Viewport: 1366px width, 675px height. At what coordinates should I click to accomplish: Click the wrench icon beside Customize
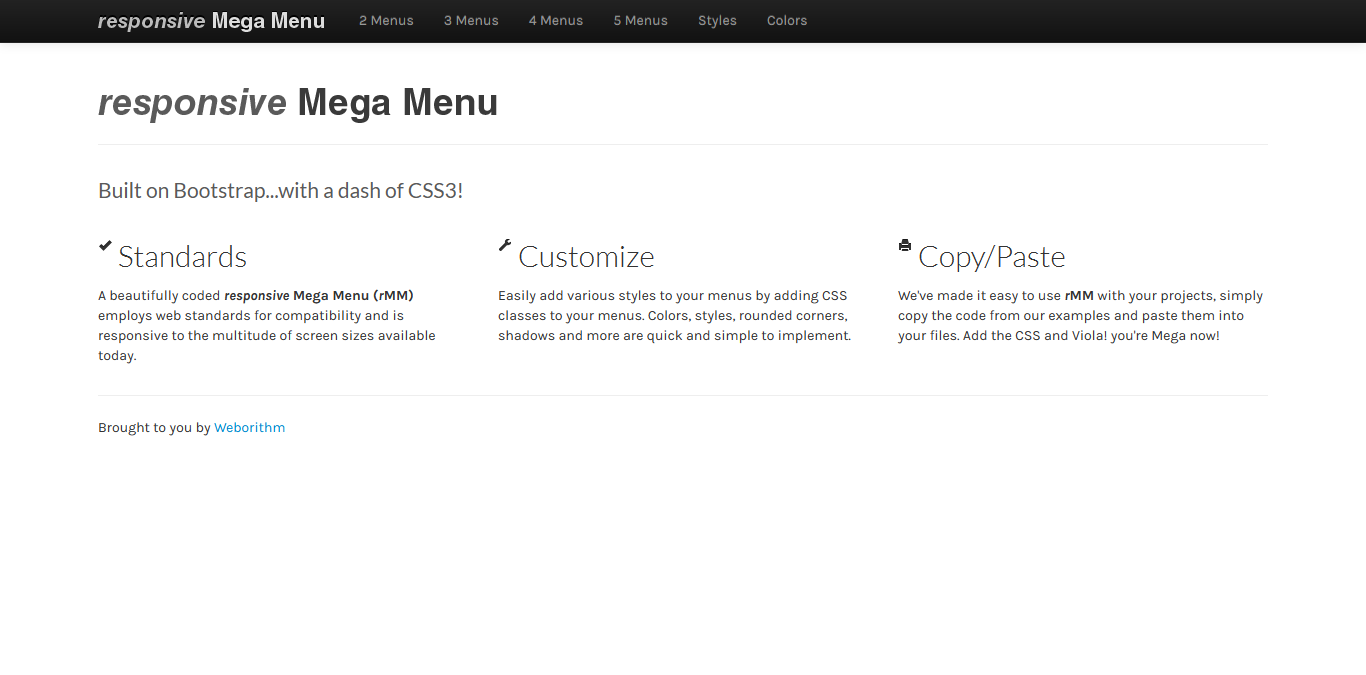[x=506, y=245]
